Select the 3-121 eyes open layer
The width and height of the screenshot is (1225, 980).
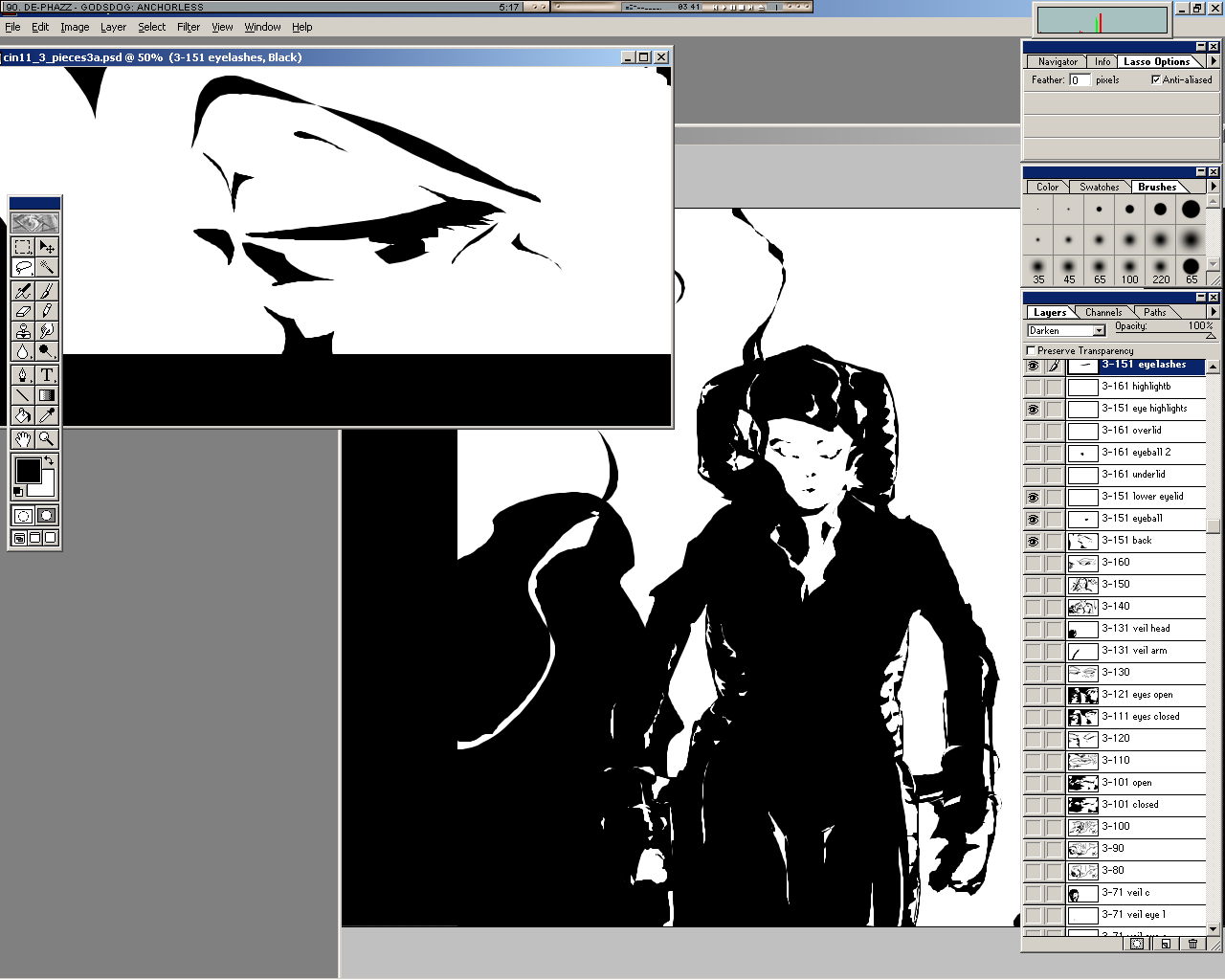[1136, 696]
